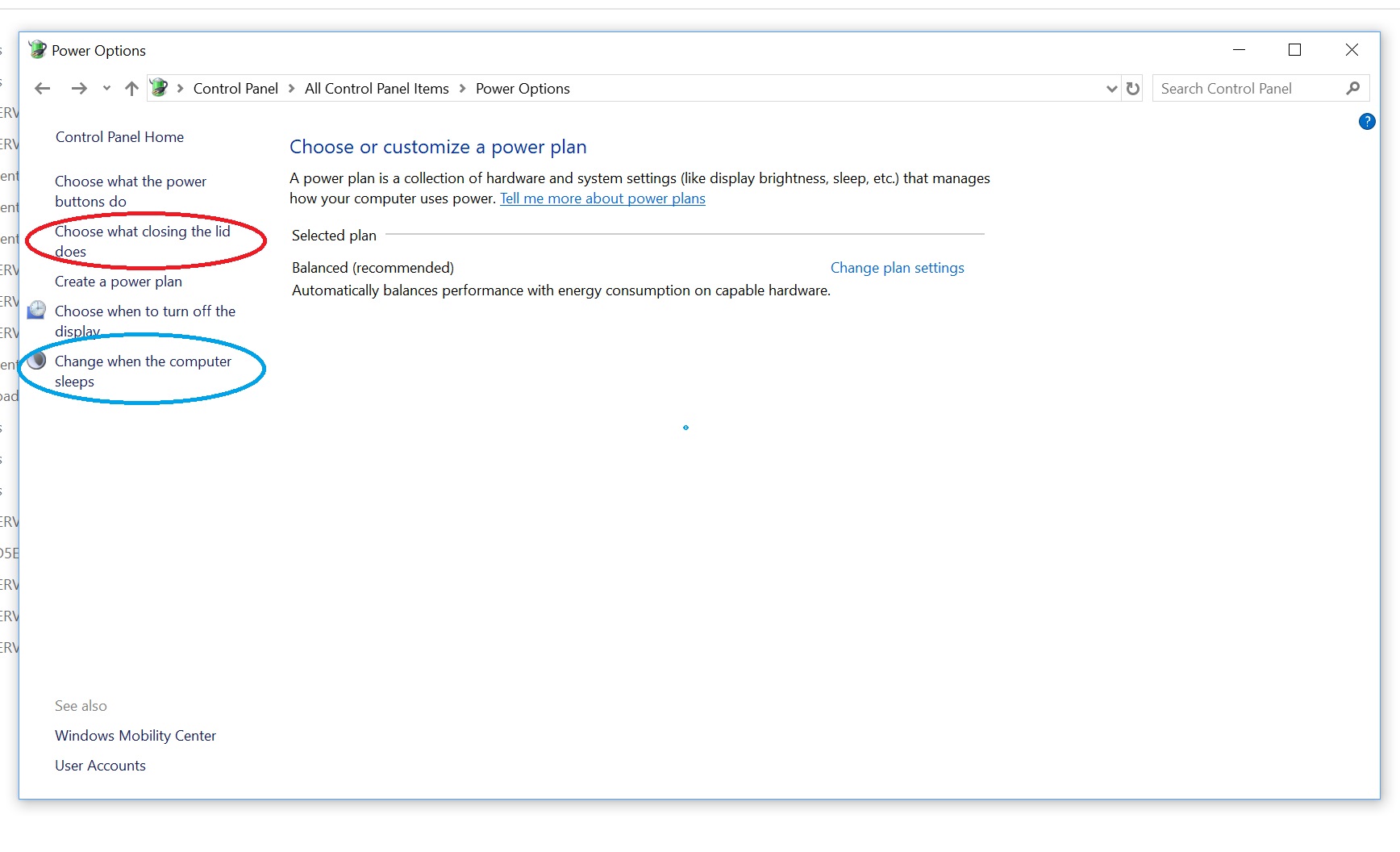Click inside the Search Control Panel field
The height and width of the screenshot is (852, 1400).
[x=1242, y=88]
